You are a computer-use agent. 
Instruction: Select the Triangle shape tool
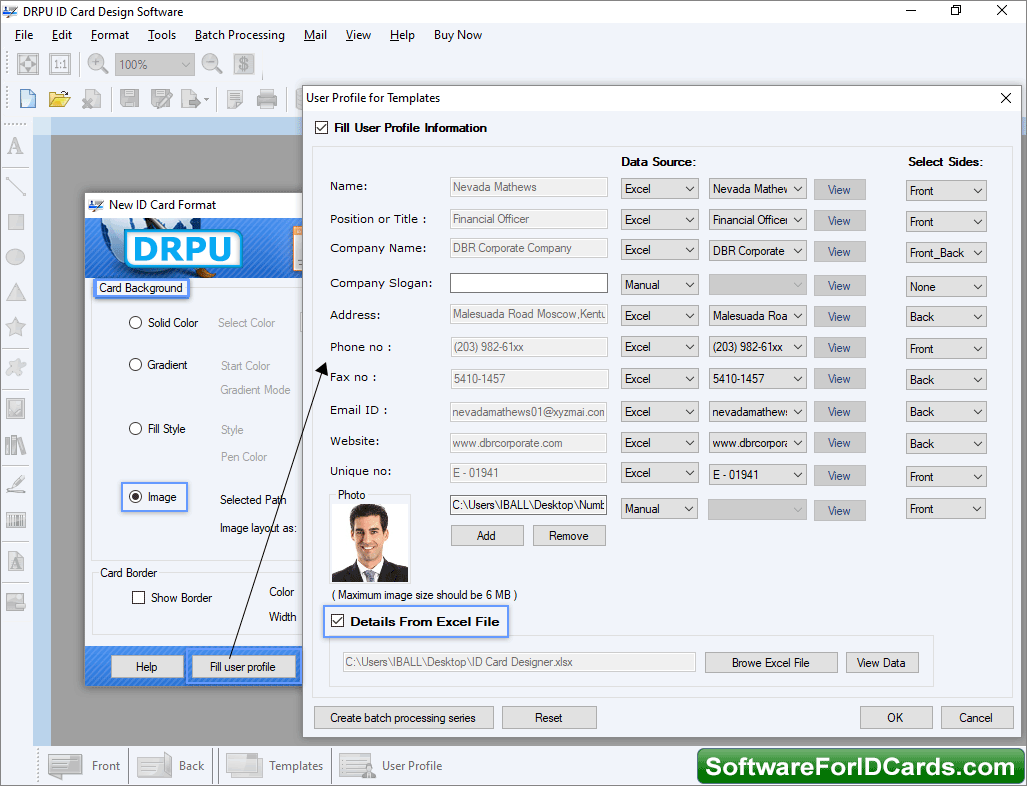(16, 292)
